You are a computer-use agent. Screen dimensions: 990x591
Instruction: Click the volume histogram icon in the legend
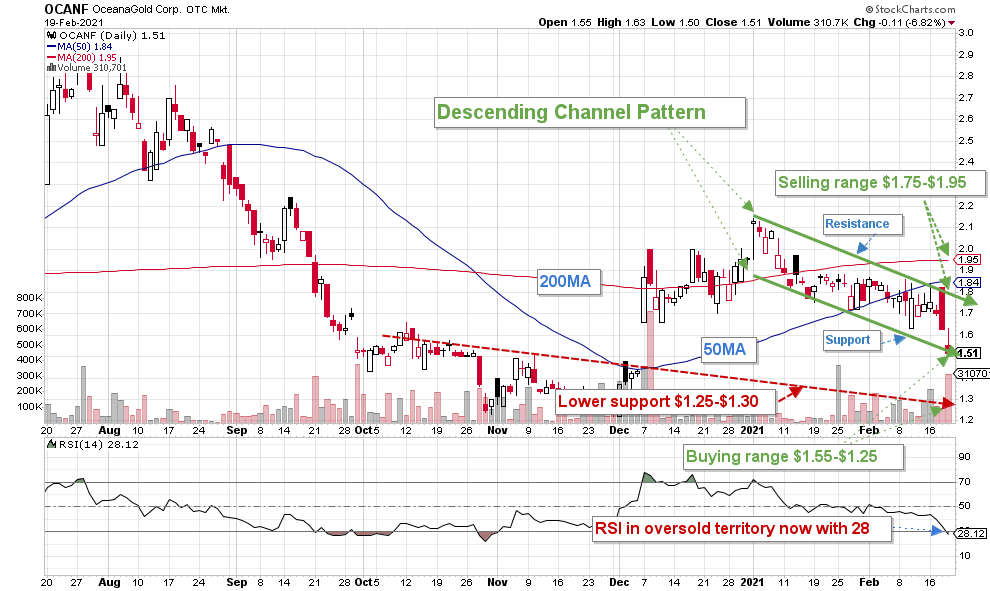[50, 68]
